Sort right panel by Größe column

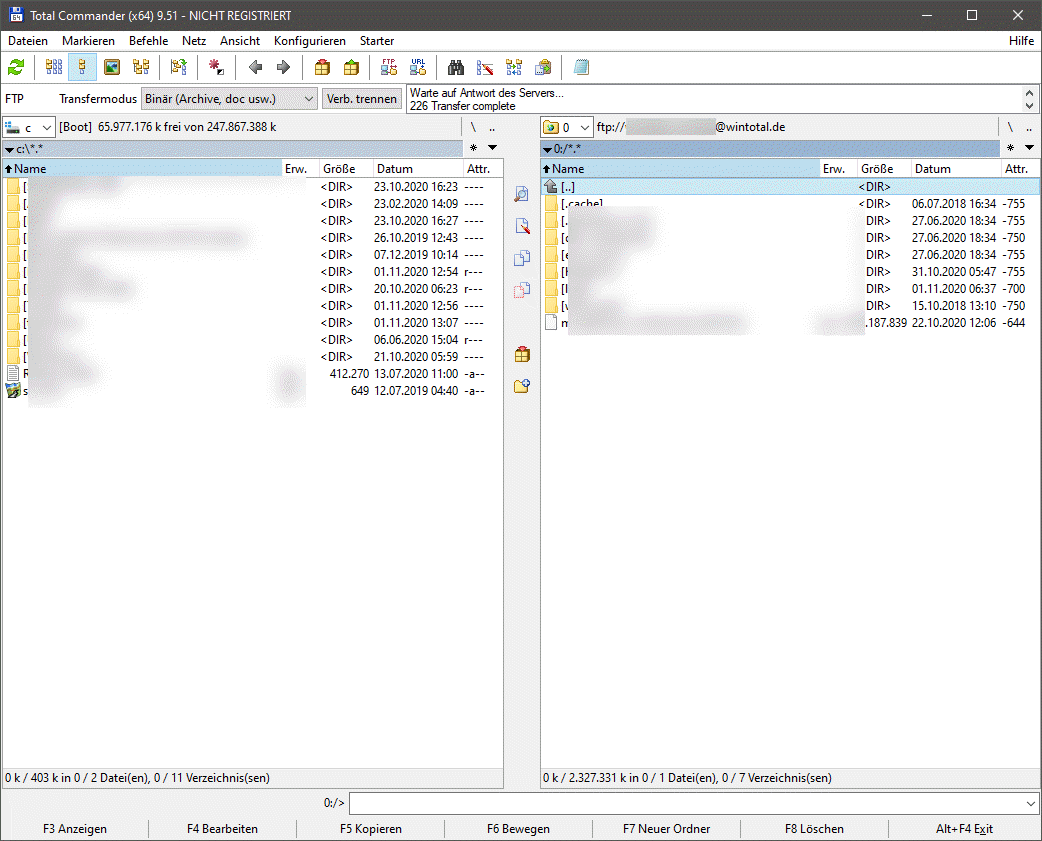[x=884, y=169]
